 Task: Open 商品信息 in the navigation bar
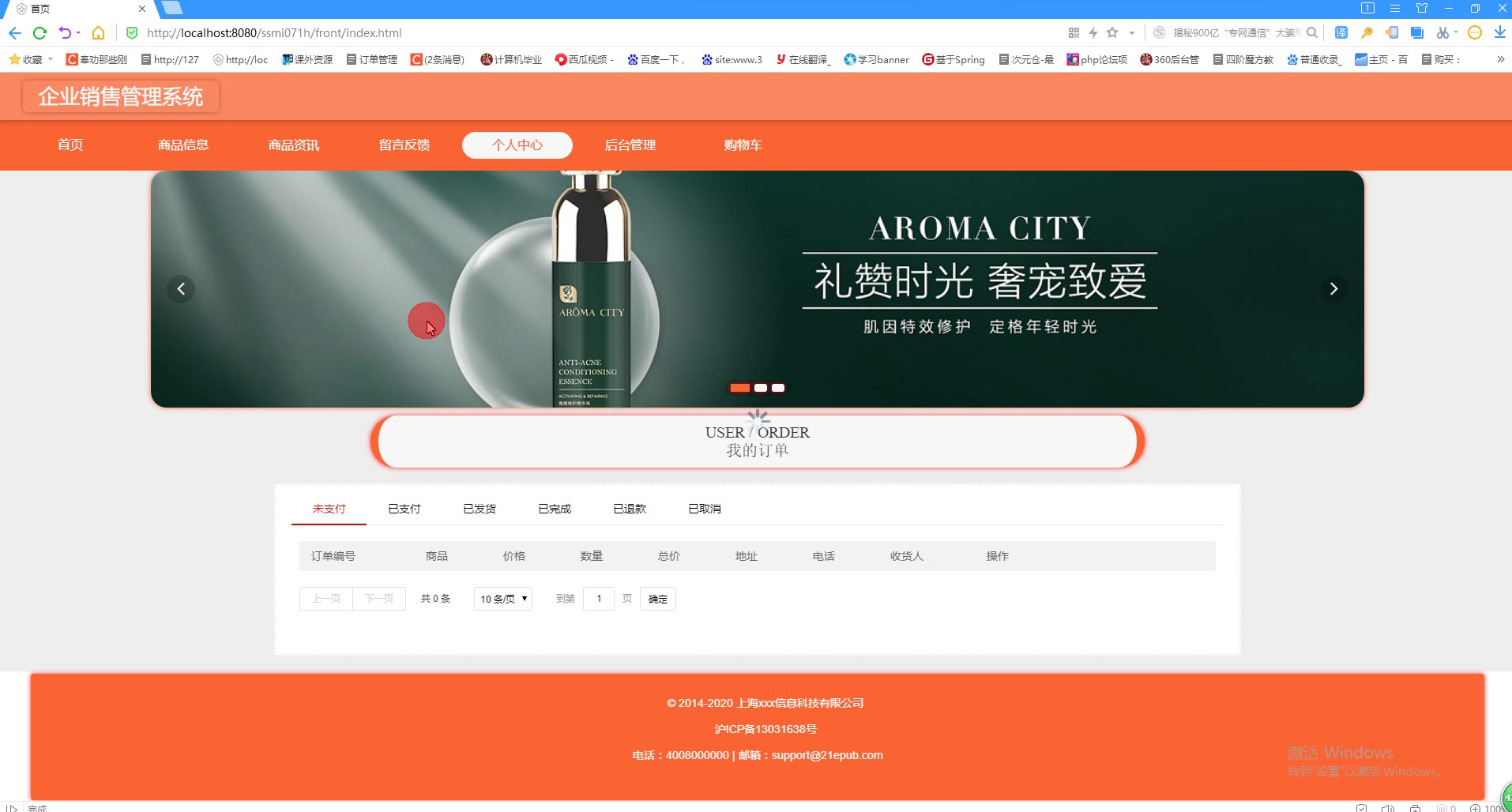(183, 145)
